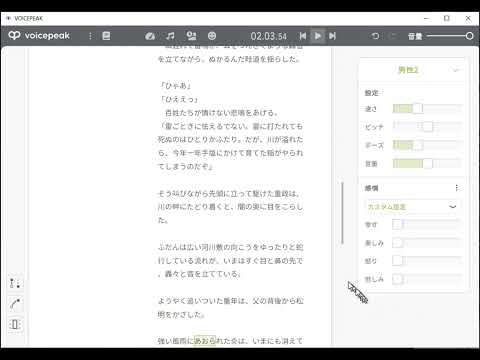This screenshot has height=360, width=480.
Task: Set the 悲しみ emotion slider
Action: point(427,279)
